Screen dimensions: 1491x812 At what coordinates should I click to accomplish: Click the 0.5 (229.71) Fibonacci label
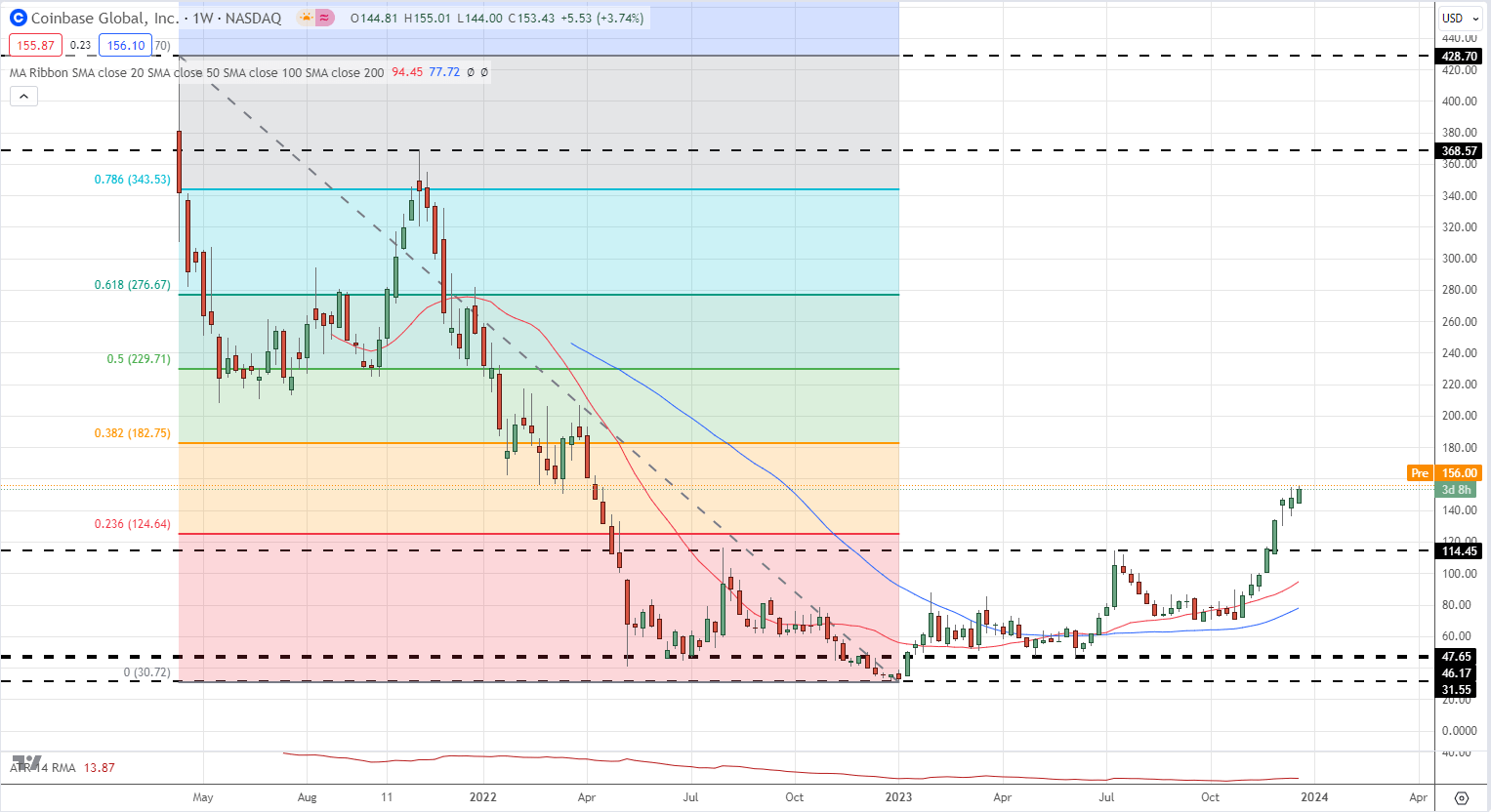coord(139,359)
